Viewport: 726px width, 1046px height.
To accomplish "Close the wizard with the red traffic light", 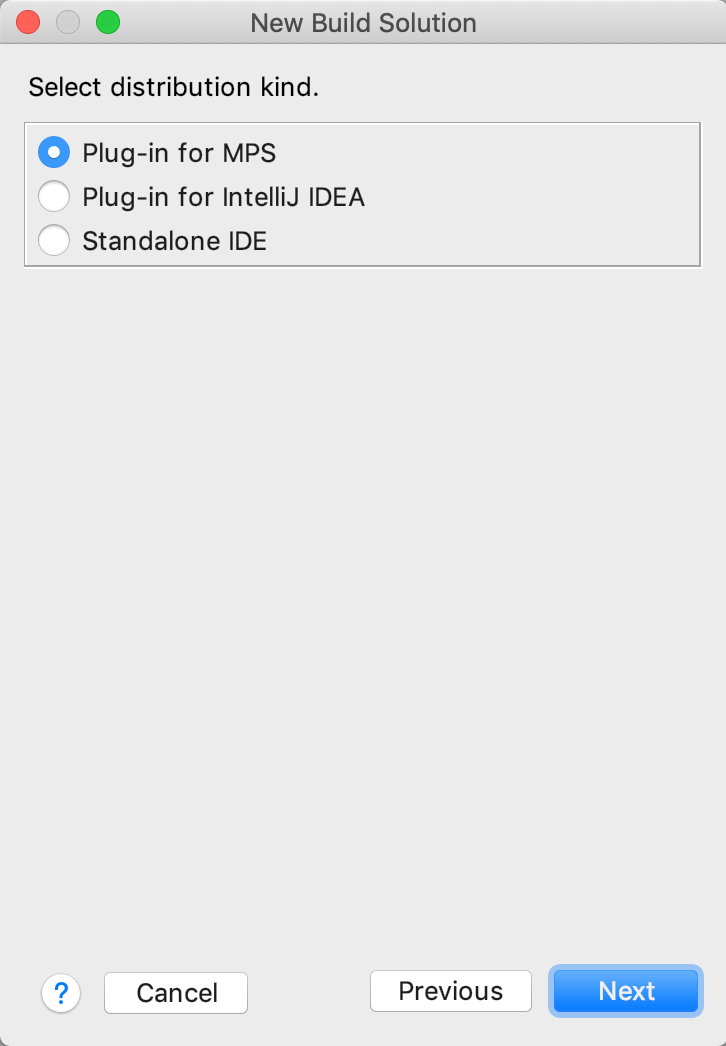I will (x=27, y=21).
